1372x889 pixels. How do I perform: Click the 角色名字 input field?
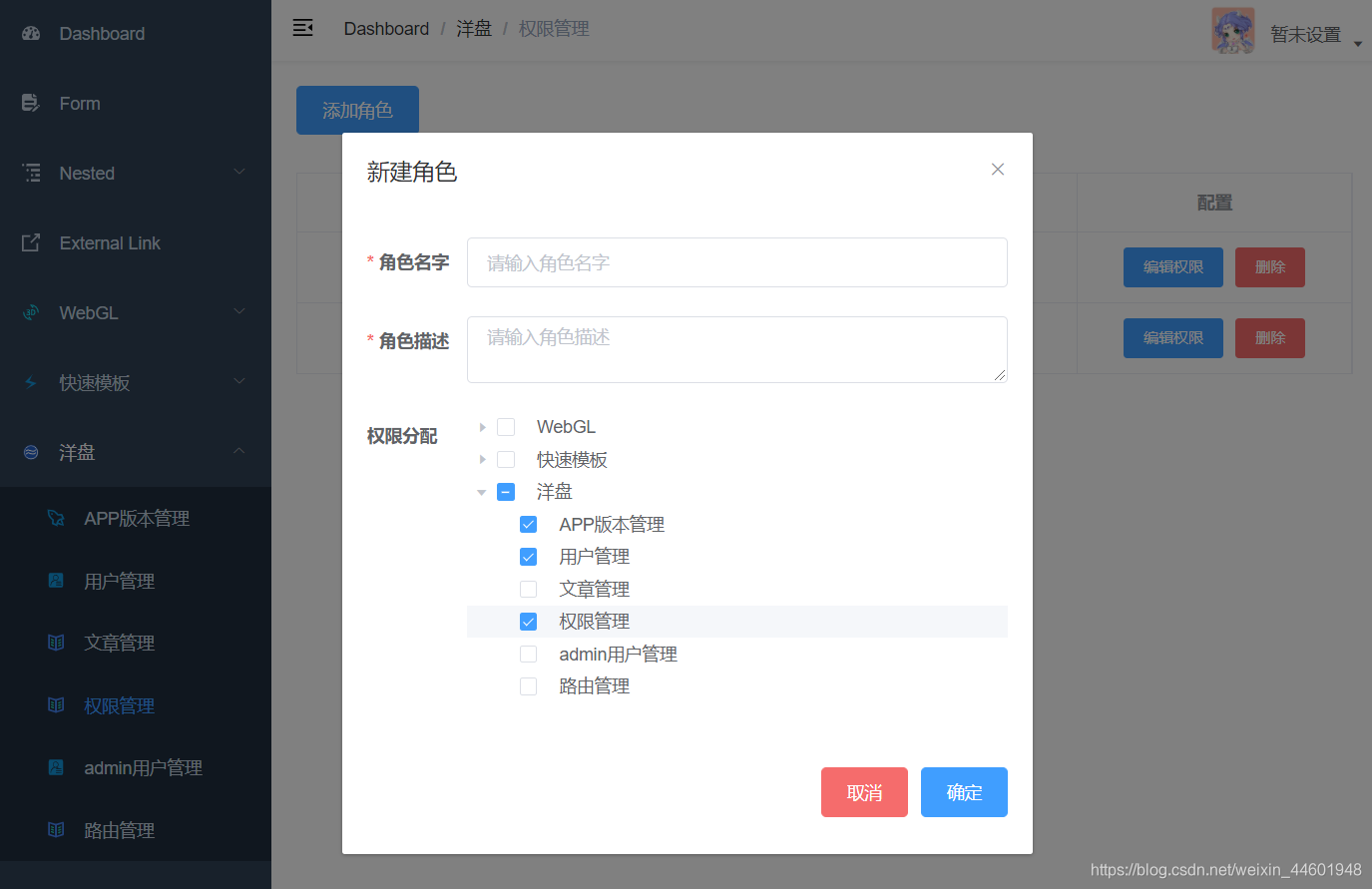736,261
